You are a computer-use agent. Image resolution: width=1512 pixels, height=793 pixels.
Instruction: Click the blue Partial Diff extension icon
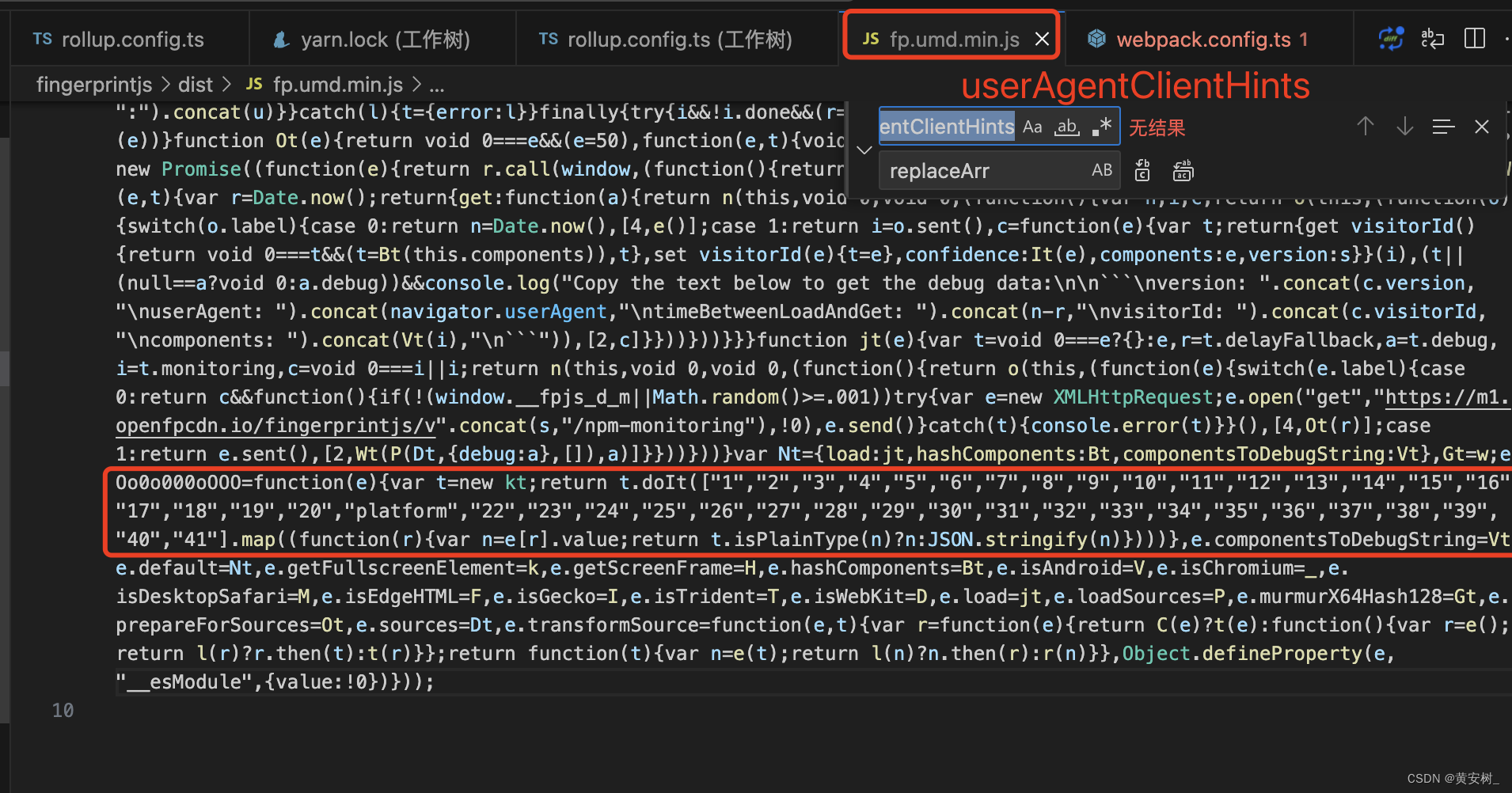[1391, 38]
